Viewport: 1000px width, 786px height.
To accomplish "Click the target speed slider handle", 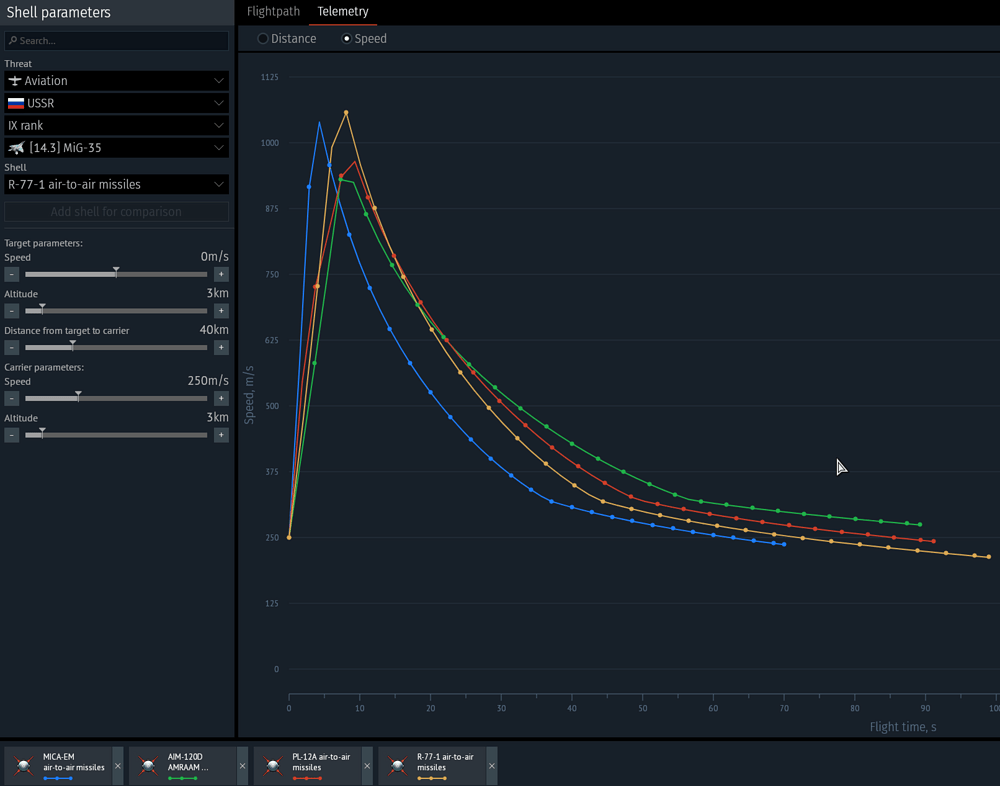I will [116, 272].
